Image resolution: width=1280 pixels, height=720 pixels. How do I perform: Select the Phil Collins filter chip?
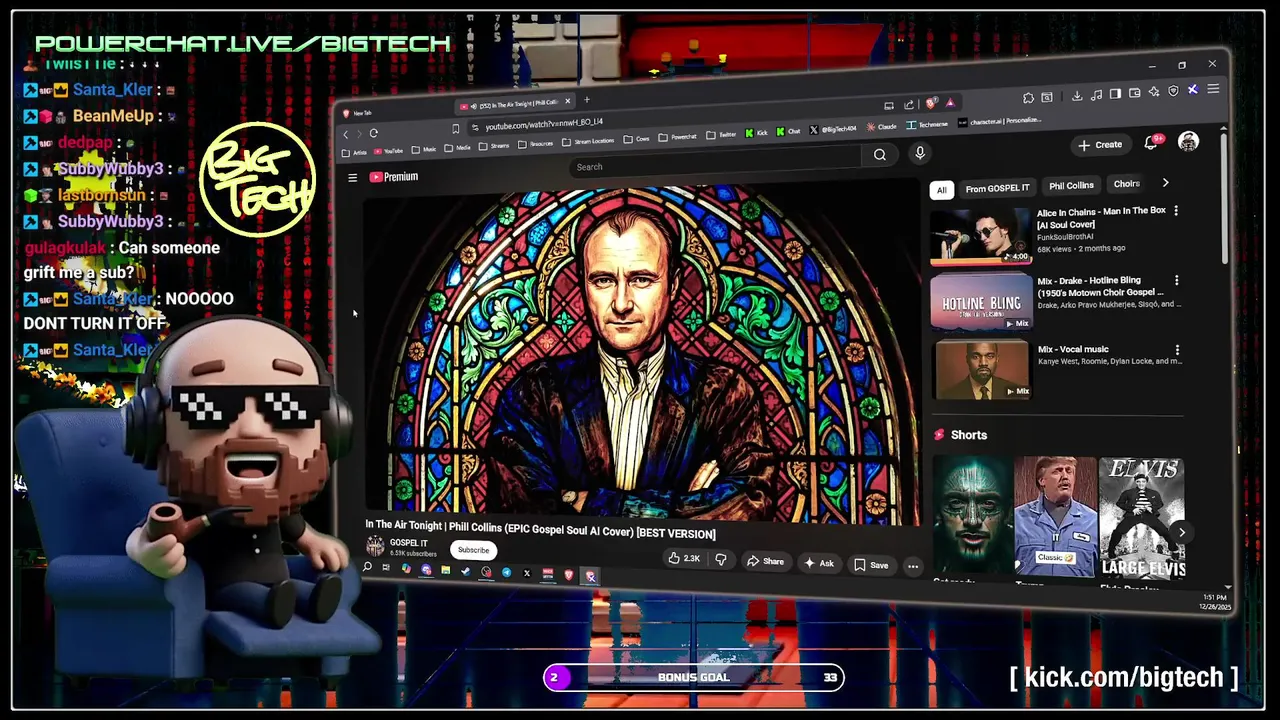1071,185
